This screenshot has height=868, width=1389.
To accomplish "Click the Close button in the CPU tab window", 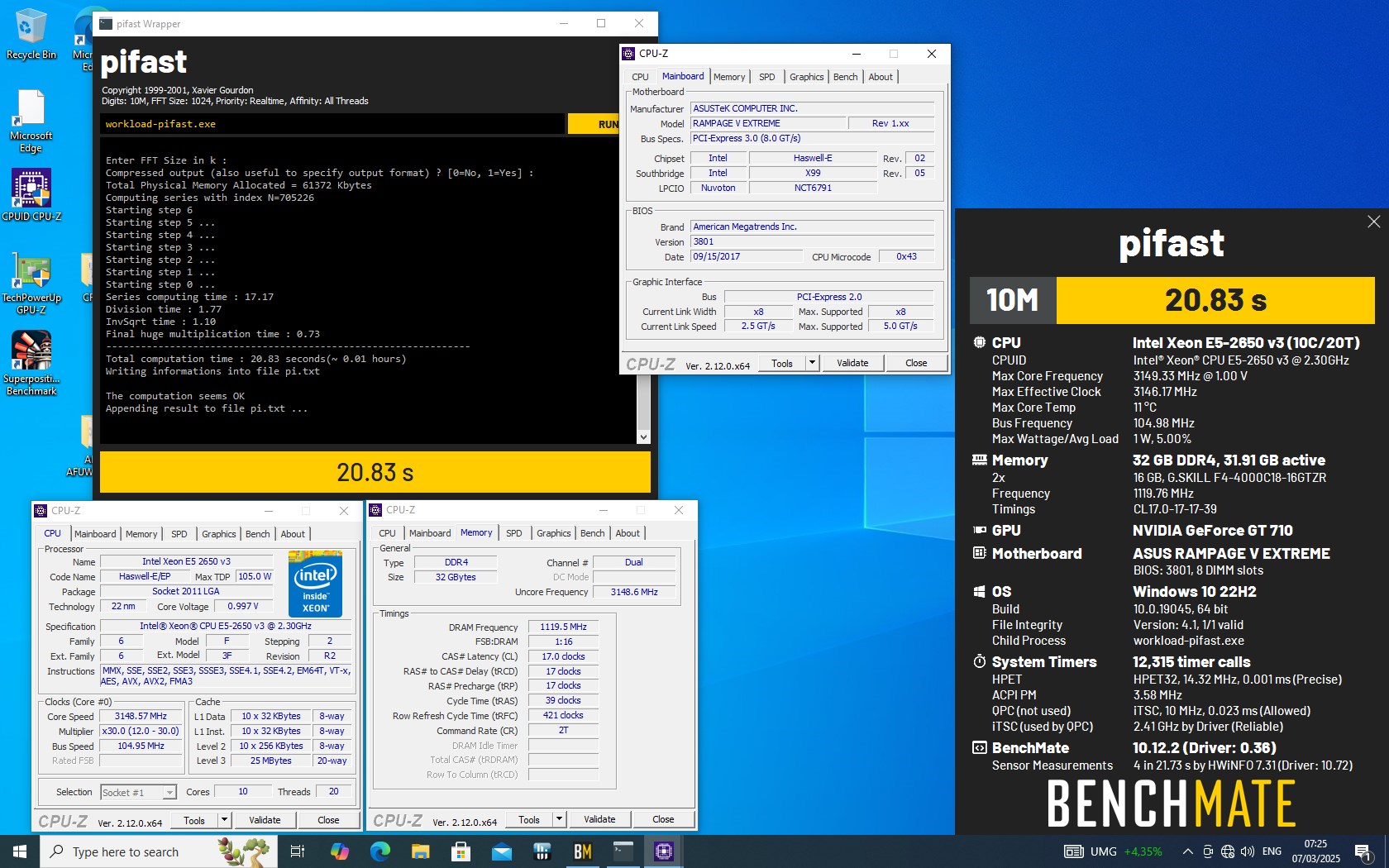I will point(328,820).
